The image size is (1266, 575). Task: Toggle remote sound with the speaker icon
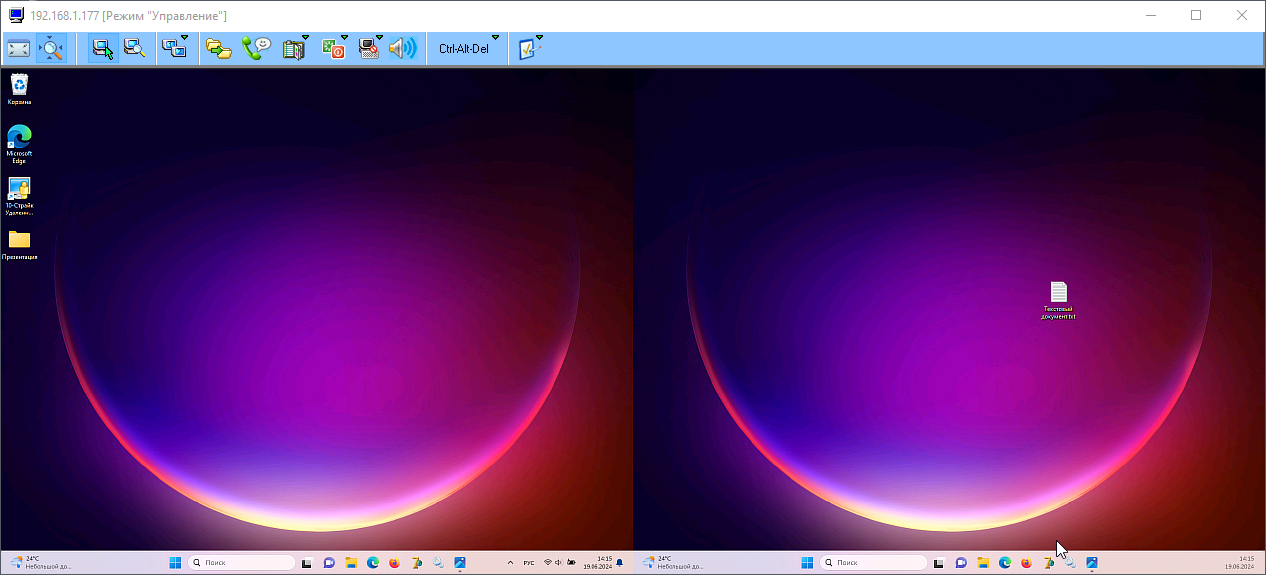402,48
